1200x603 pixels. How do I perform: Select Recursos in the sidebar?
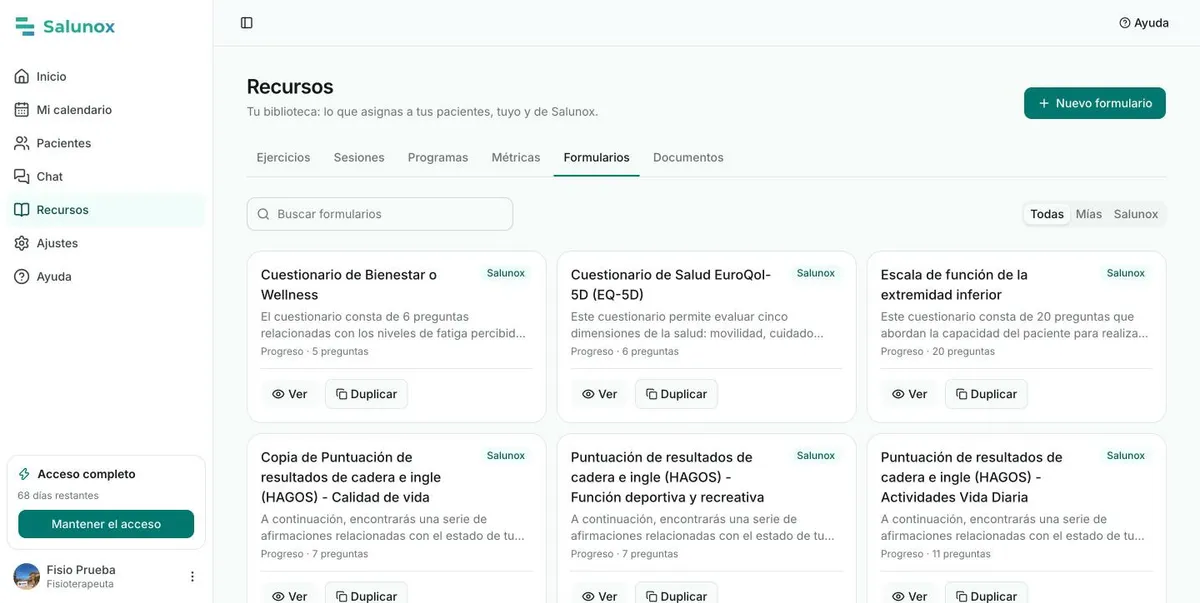tap(104, 210)
